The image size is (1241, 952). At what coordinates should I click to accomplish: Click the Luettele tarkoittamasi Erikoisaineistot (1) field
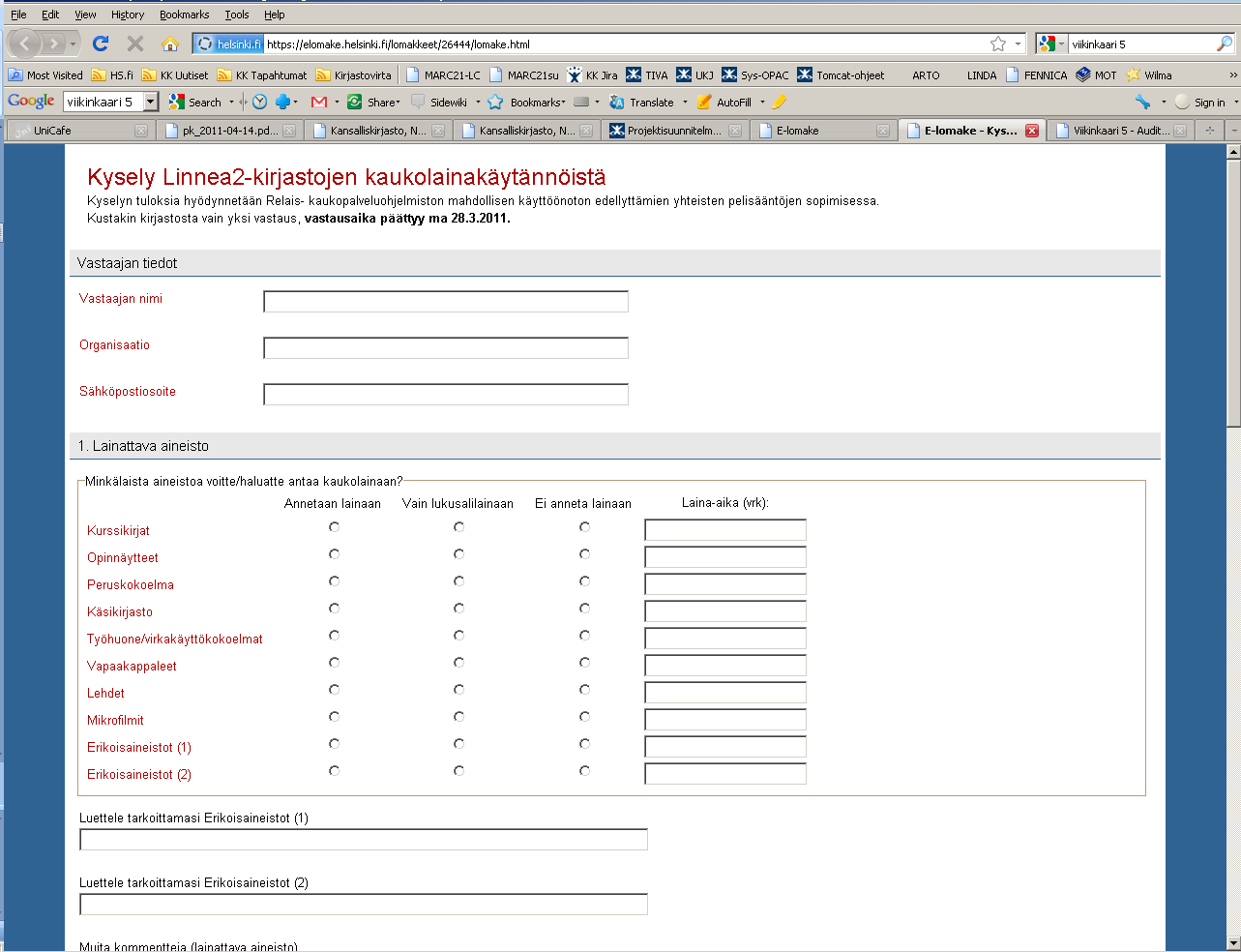364,839
